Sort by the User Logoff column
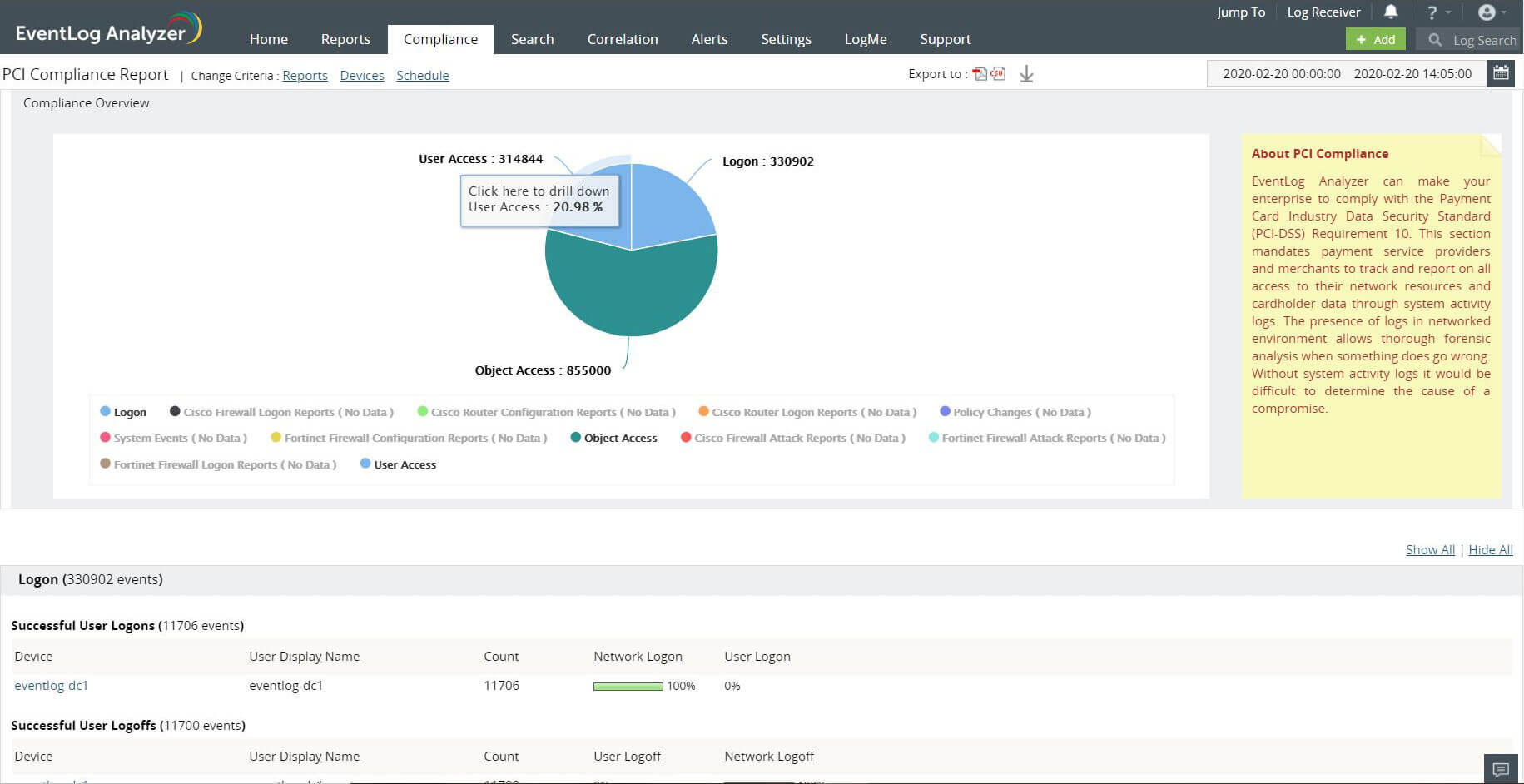Image resolution: width=1524 pixels, height=784 pixels. (x=627, y=757)
